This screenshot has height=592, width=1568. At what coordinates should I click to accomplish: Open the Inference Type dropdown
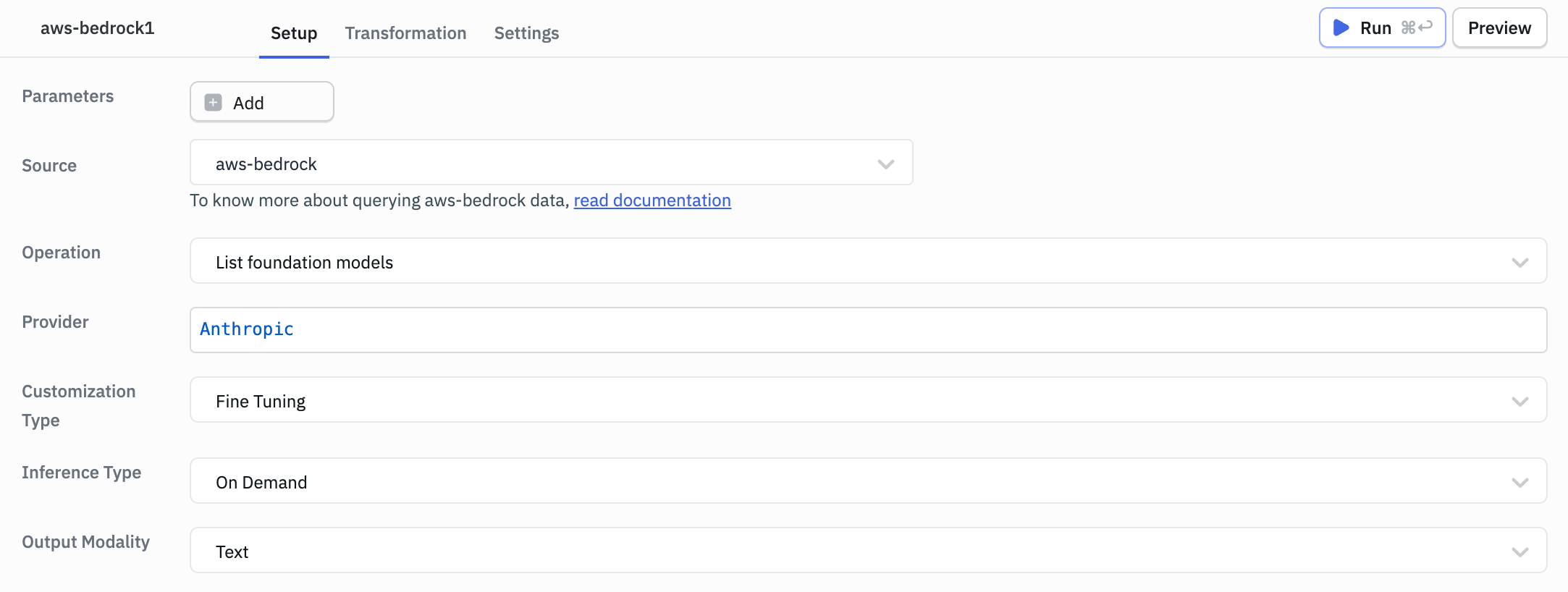868,481
